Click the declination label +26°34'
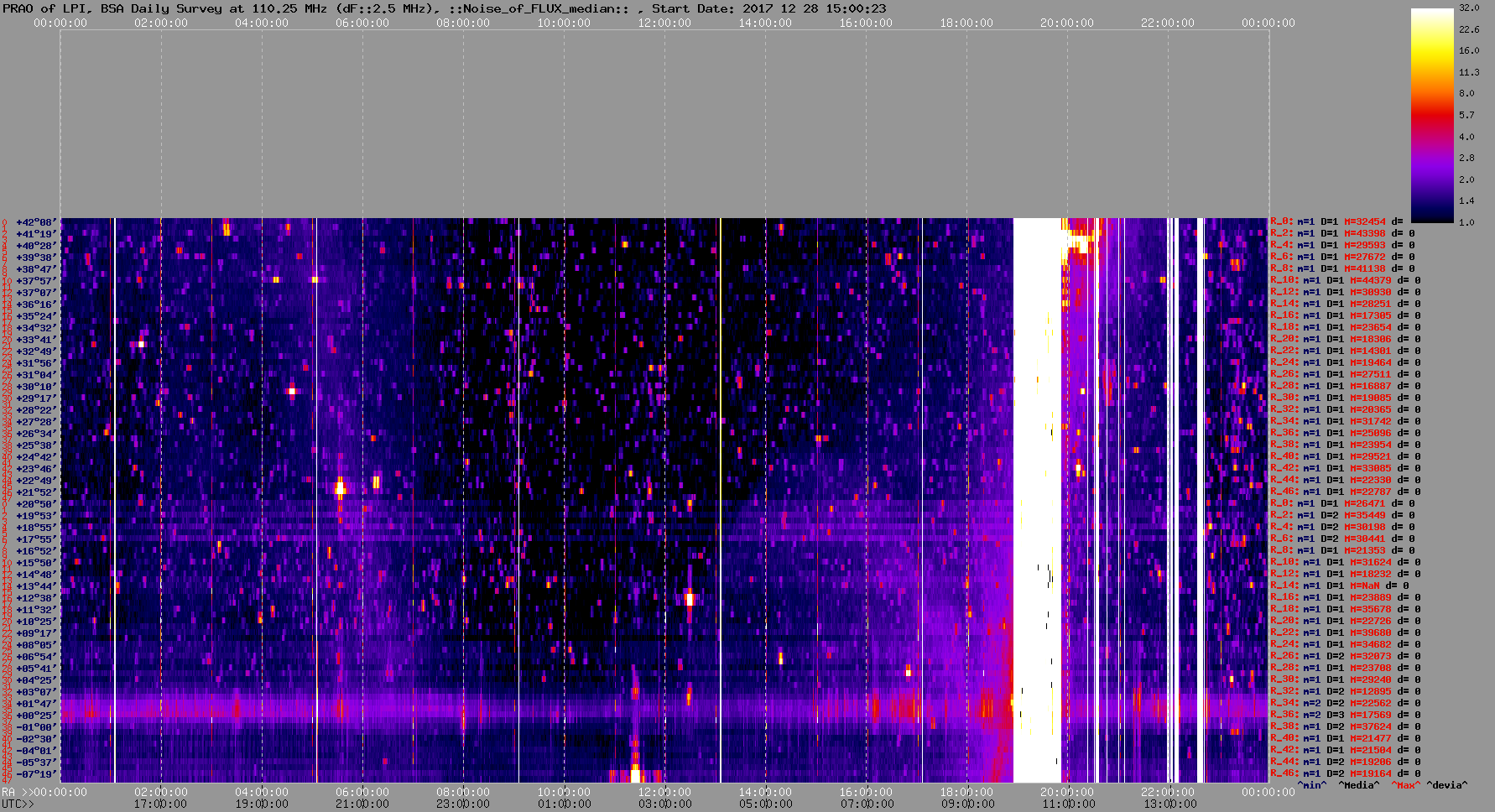 pos(36,434)
